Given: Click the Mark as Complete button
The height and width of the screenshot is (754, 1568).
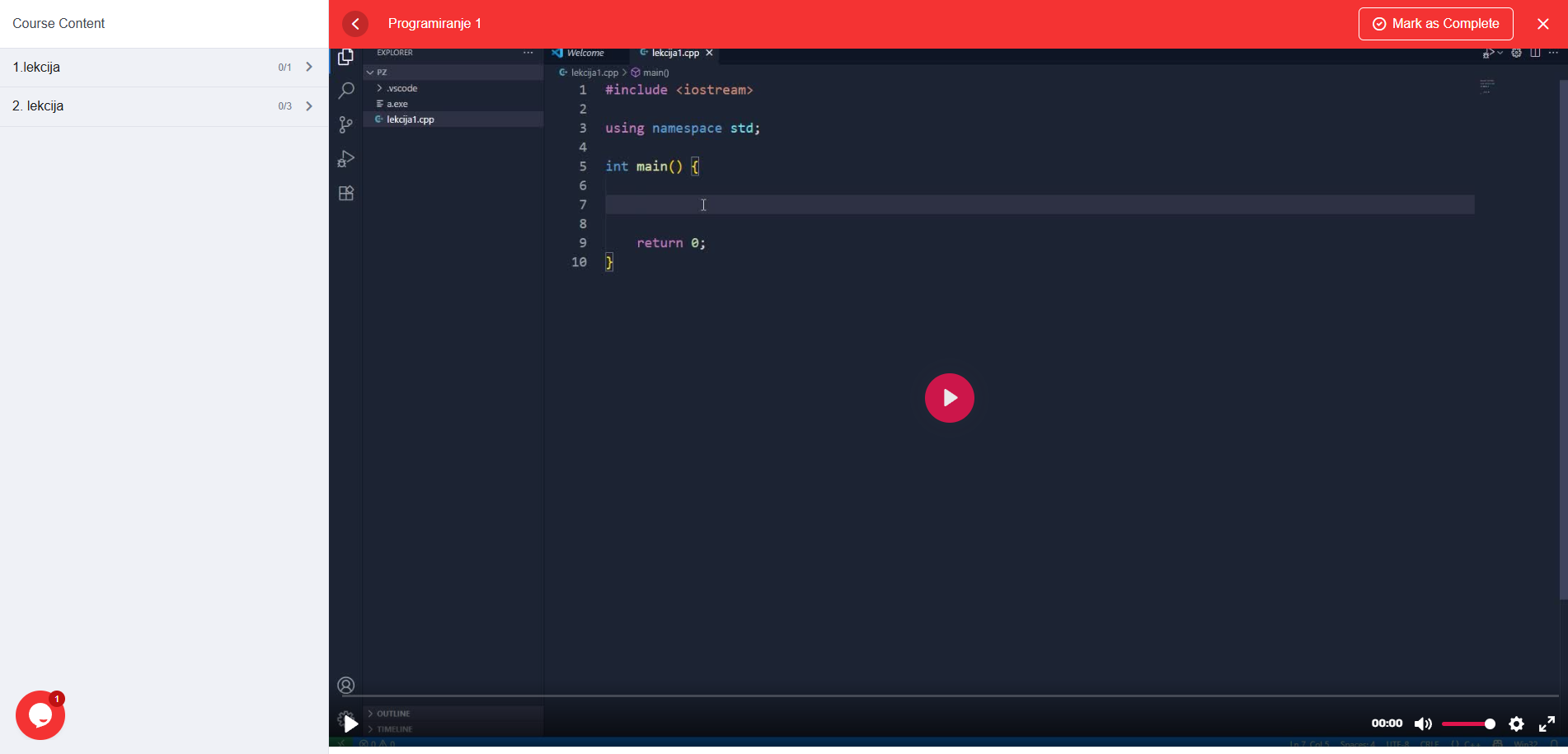Looking at the screenshot, I should 1435,24.
